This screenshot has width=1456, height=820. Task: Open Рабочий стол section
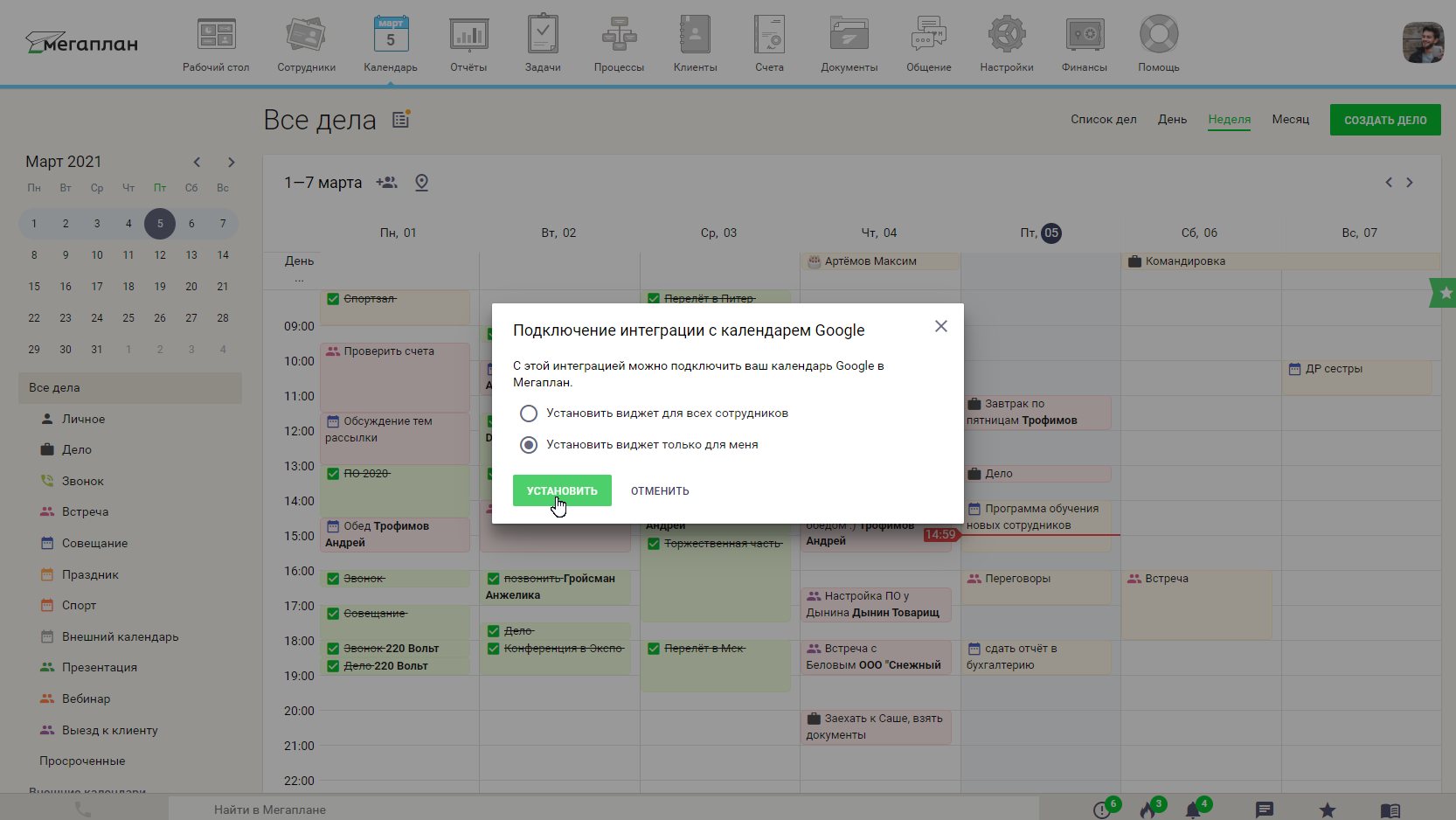pos(216,44)
